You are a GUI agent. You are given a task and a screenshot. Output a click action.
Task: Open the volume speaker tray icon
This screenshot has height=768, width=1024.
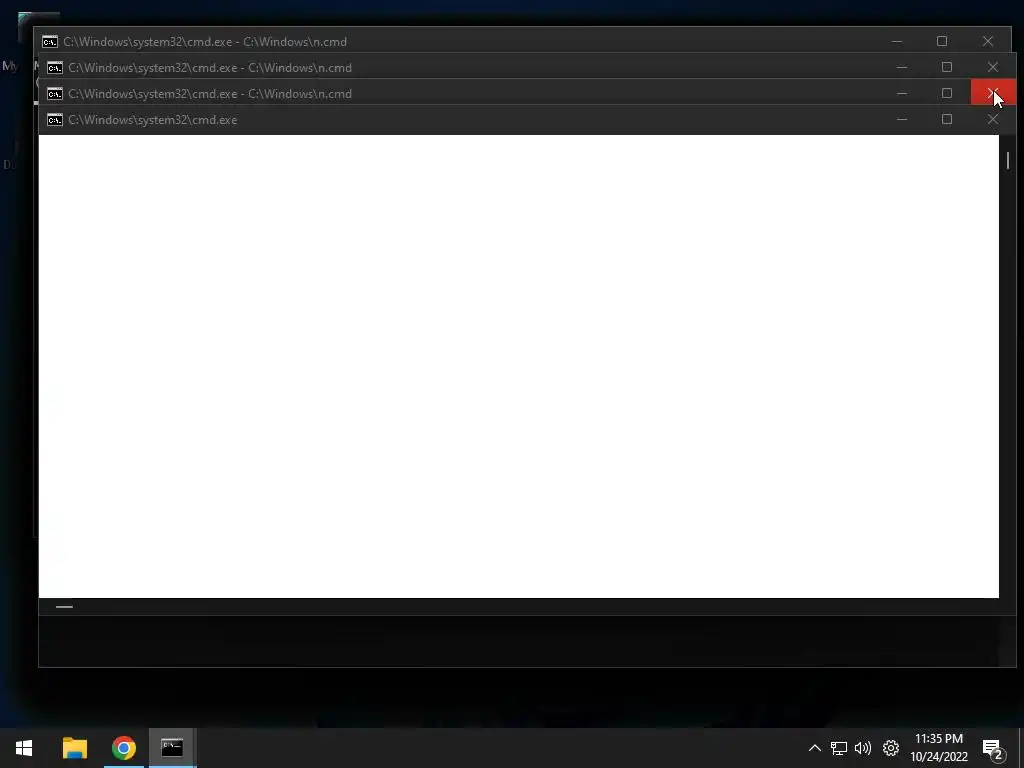pyautogui.click(x=863, y=748)
